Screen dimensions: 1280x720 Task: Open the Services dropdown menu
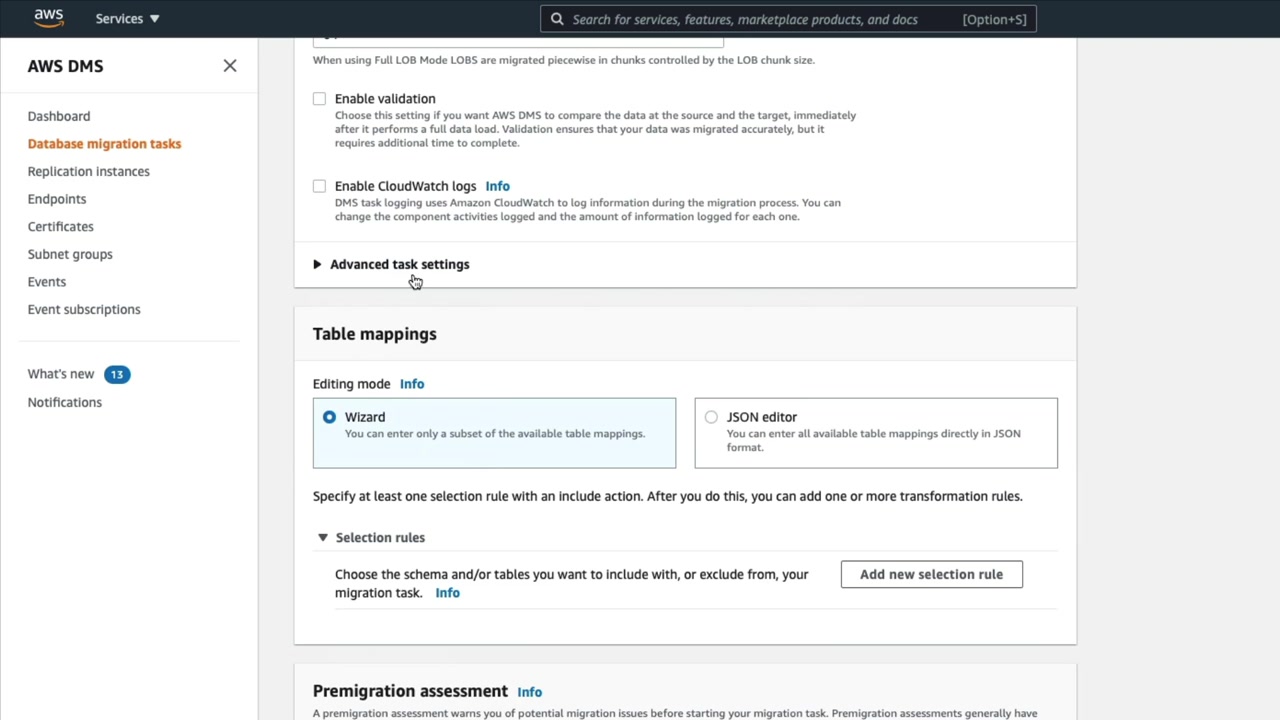point(127,19)
